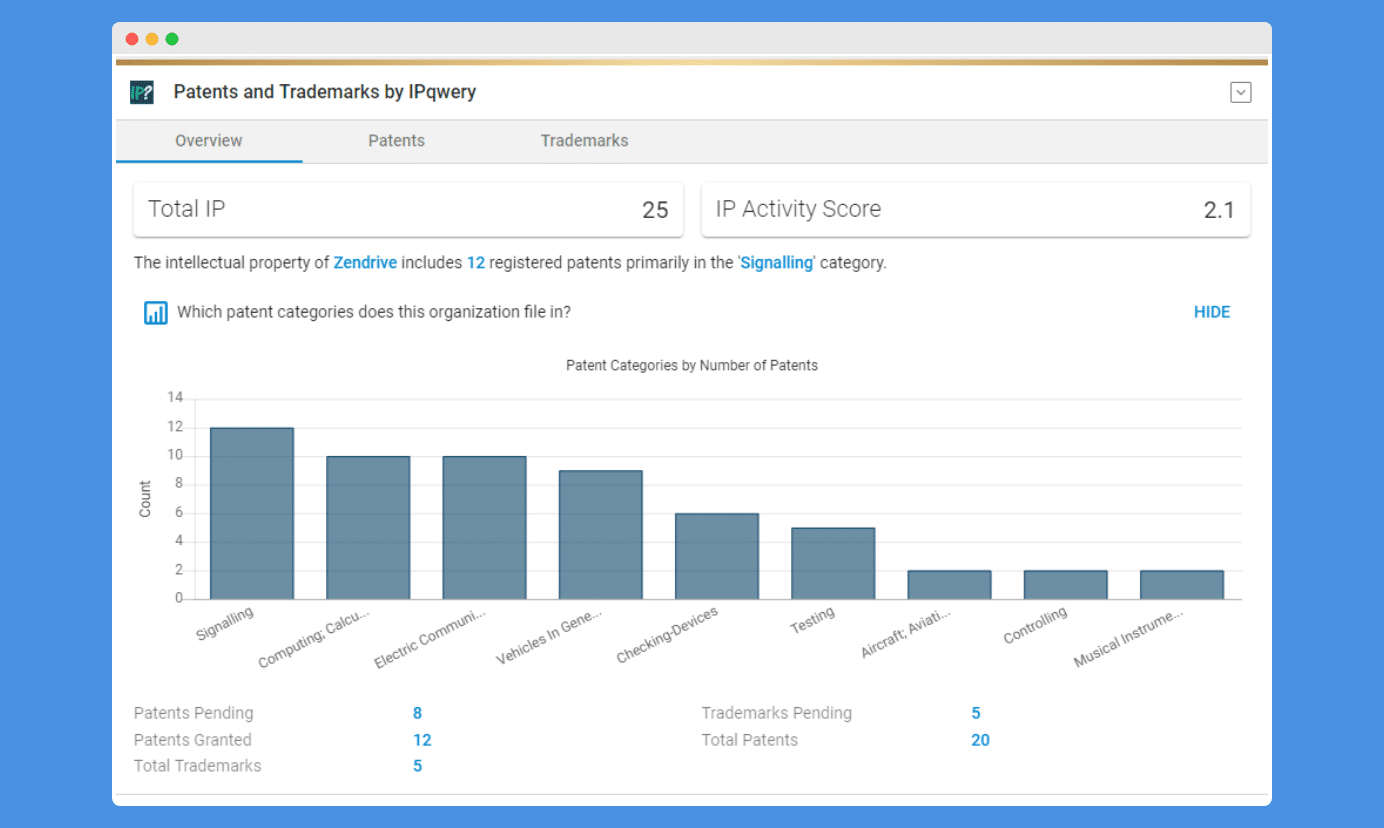Click the IPqwery logo icon
This screenshot has height=828, width=1384.
point(141,91)
